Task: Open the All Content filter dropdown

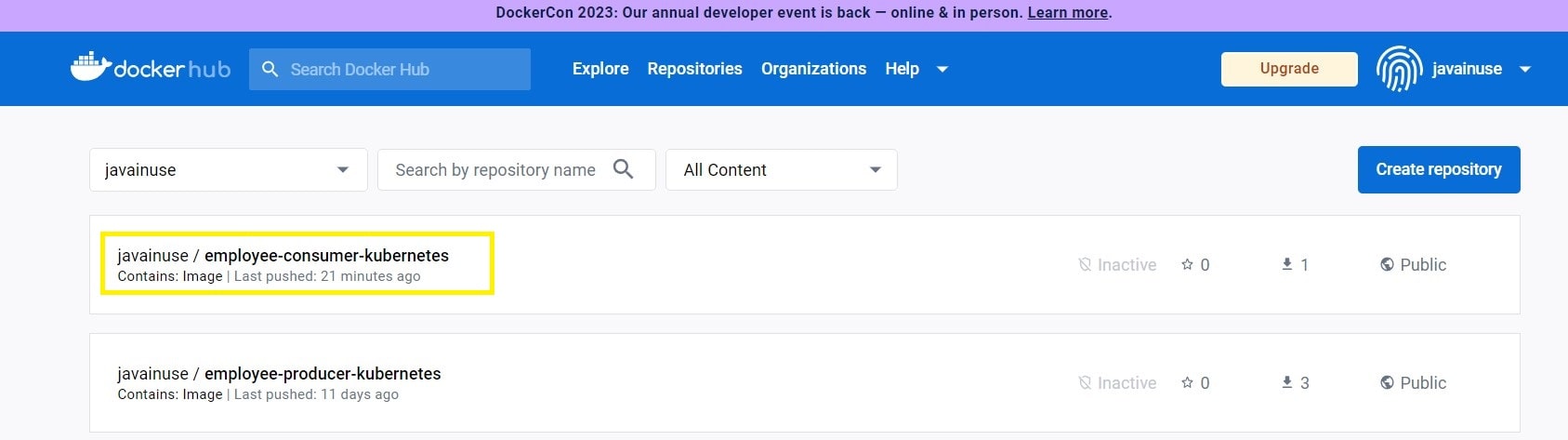Action: point(782,170)
